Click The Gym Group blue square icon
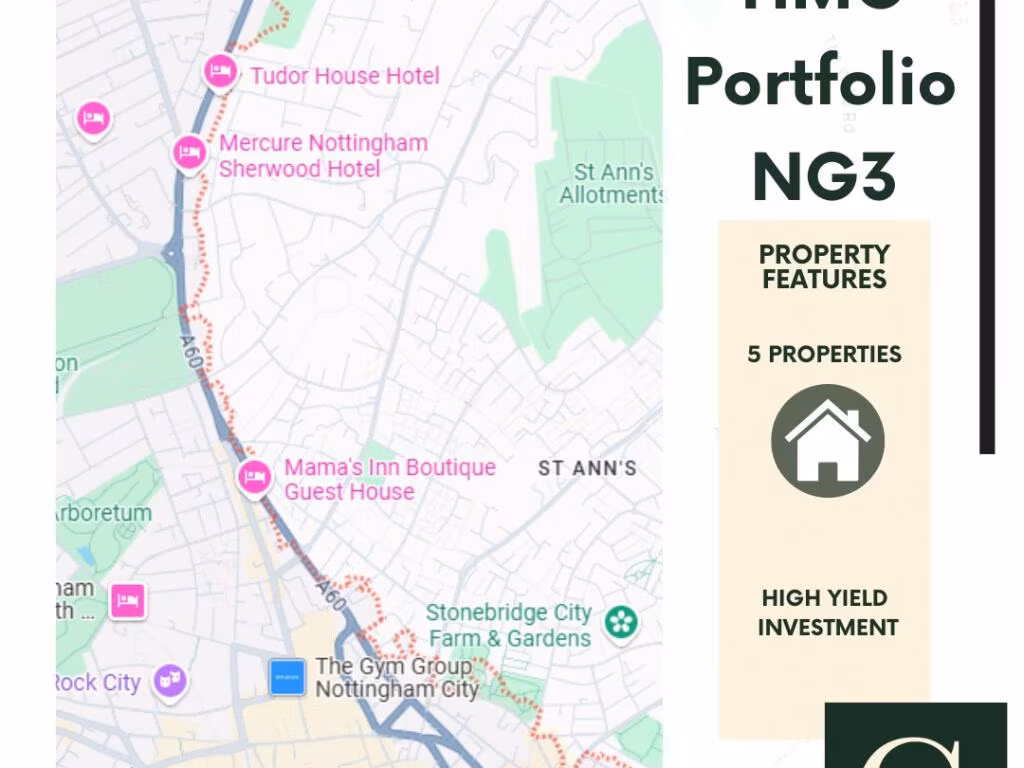Screen dimensions: 1024x768 pos(287,677)
